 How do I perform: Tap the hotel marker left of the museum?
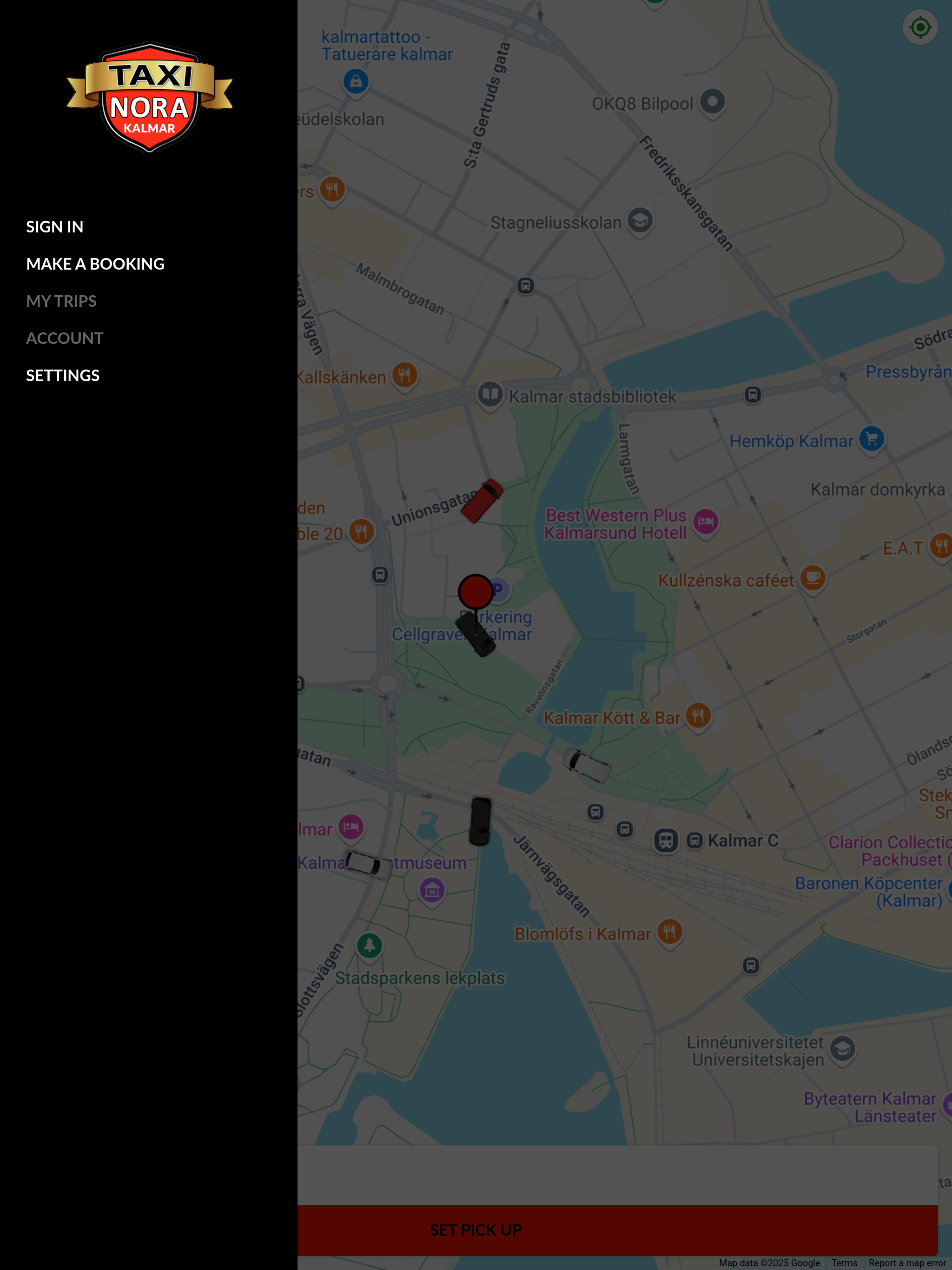pos(351,827)
